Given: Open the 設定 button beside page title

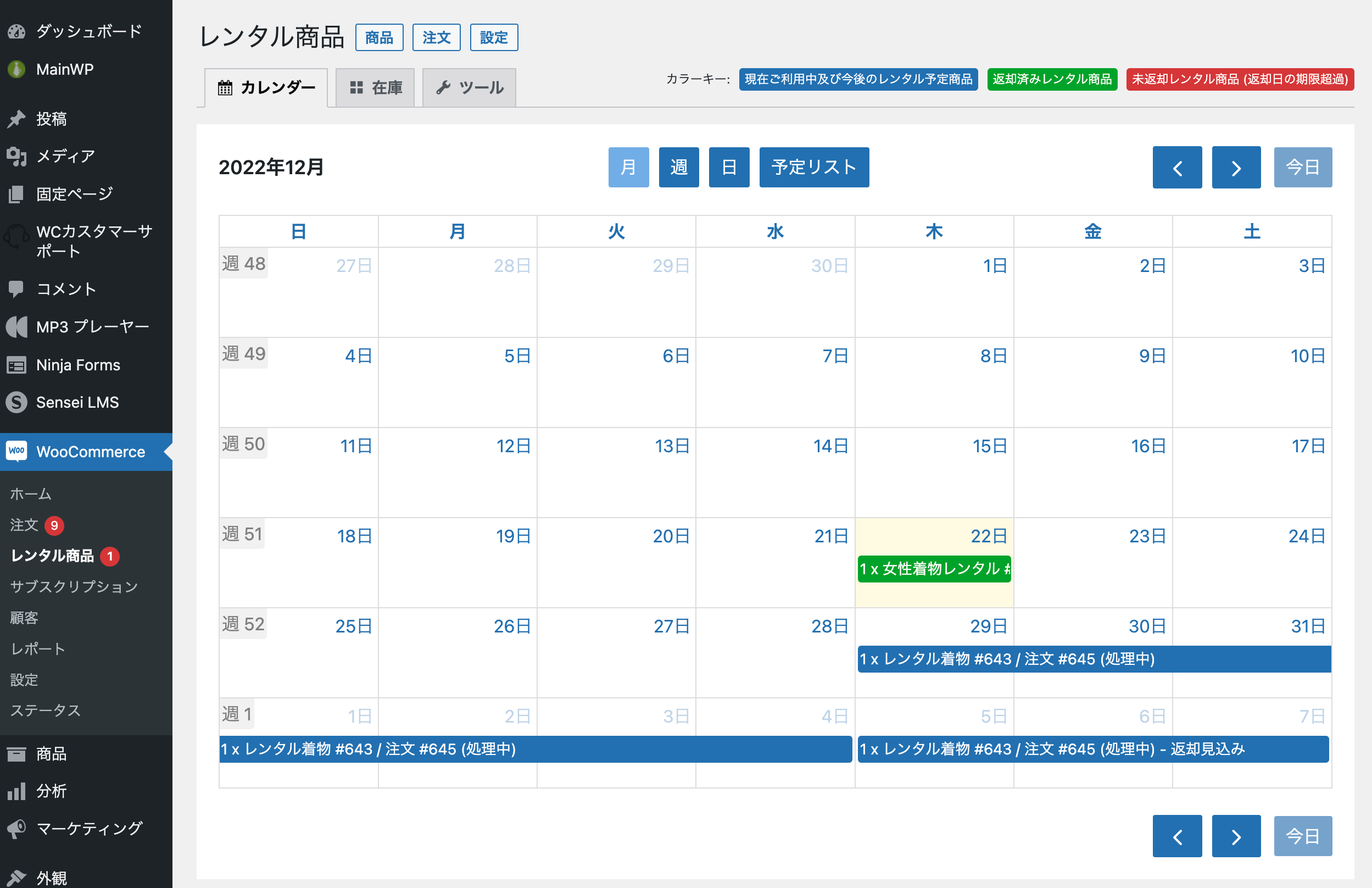Looking at the screenshot, I should tap(494, 37).
